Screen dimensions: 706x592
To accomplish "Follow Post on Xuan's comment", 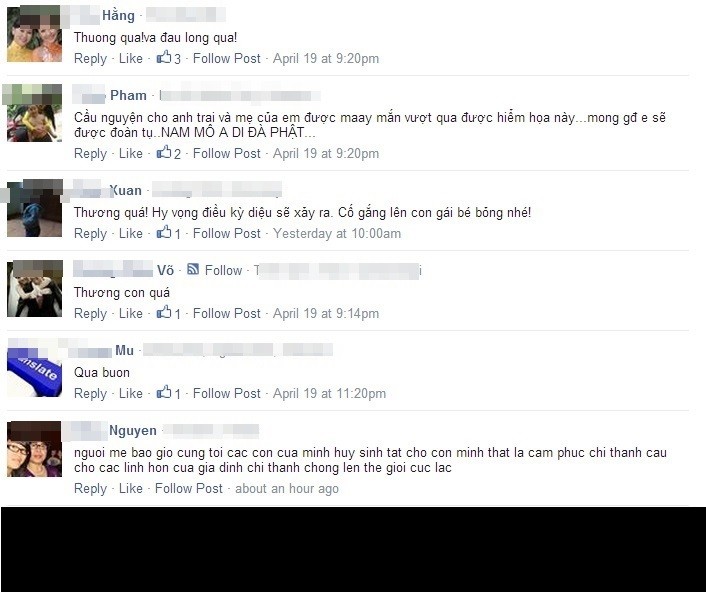I will coord(226,234).
